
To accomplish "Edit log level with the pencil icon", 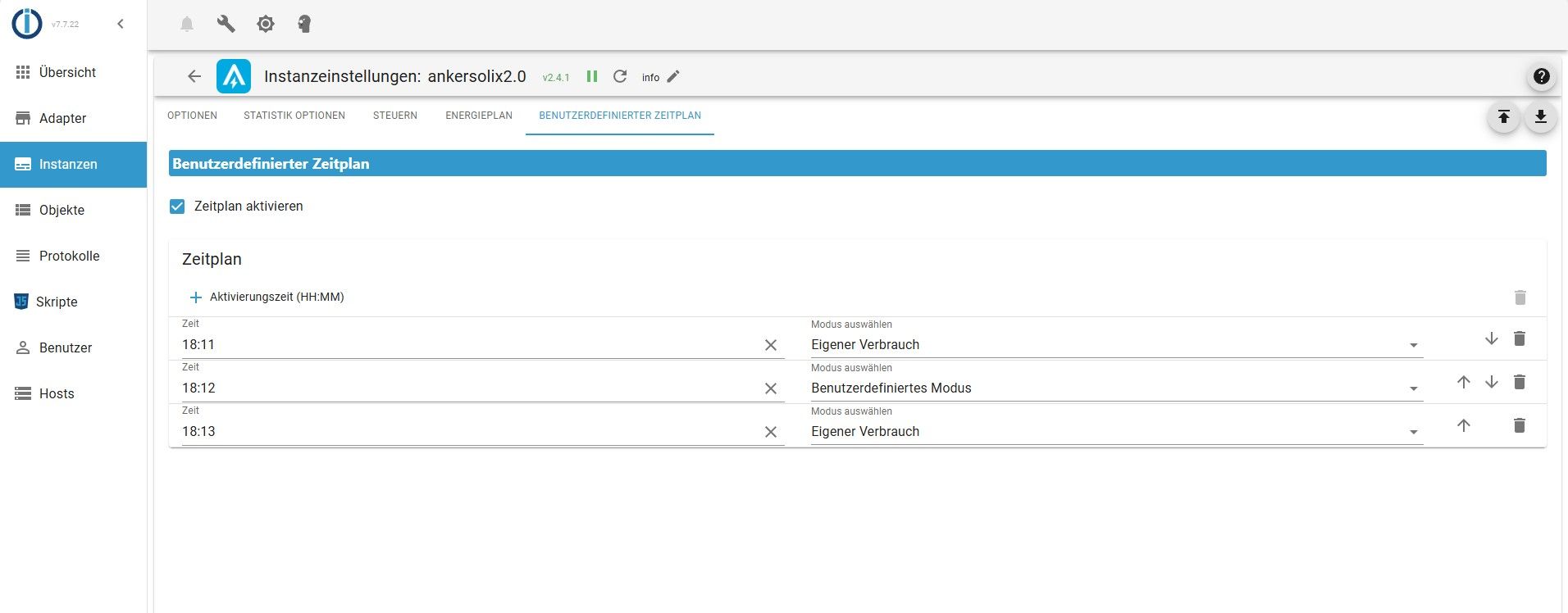I will pos(673,76).
